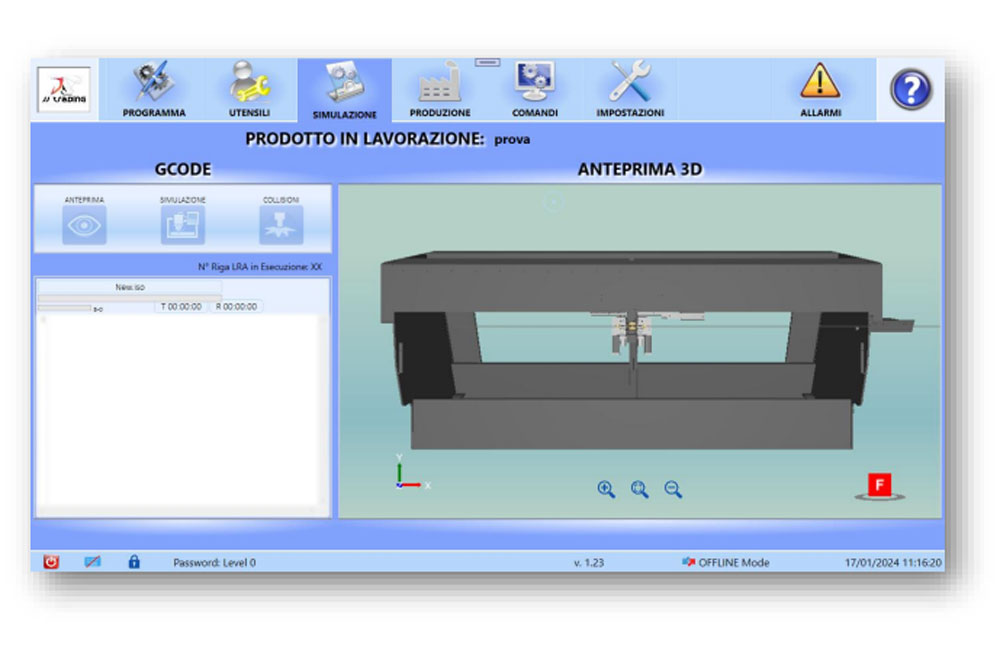Start the Simulazione button in GCODE panel
The height and width of the screenshot is (650, 1000).
(183, 226)
